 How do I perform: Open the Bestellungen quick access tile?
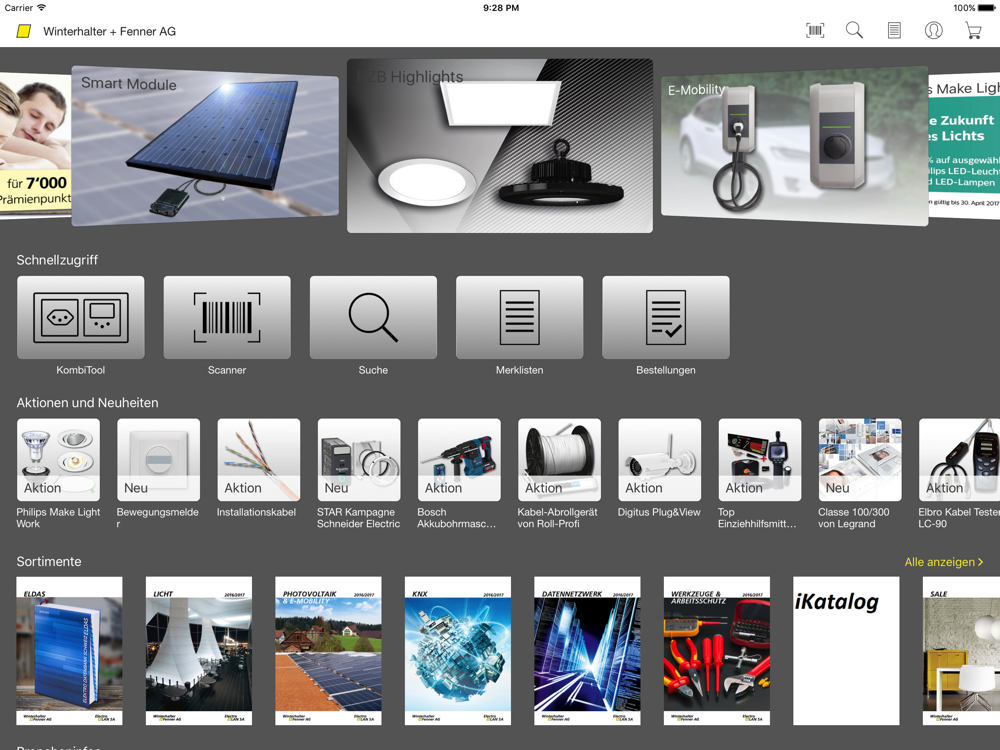(666, 318)
